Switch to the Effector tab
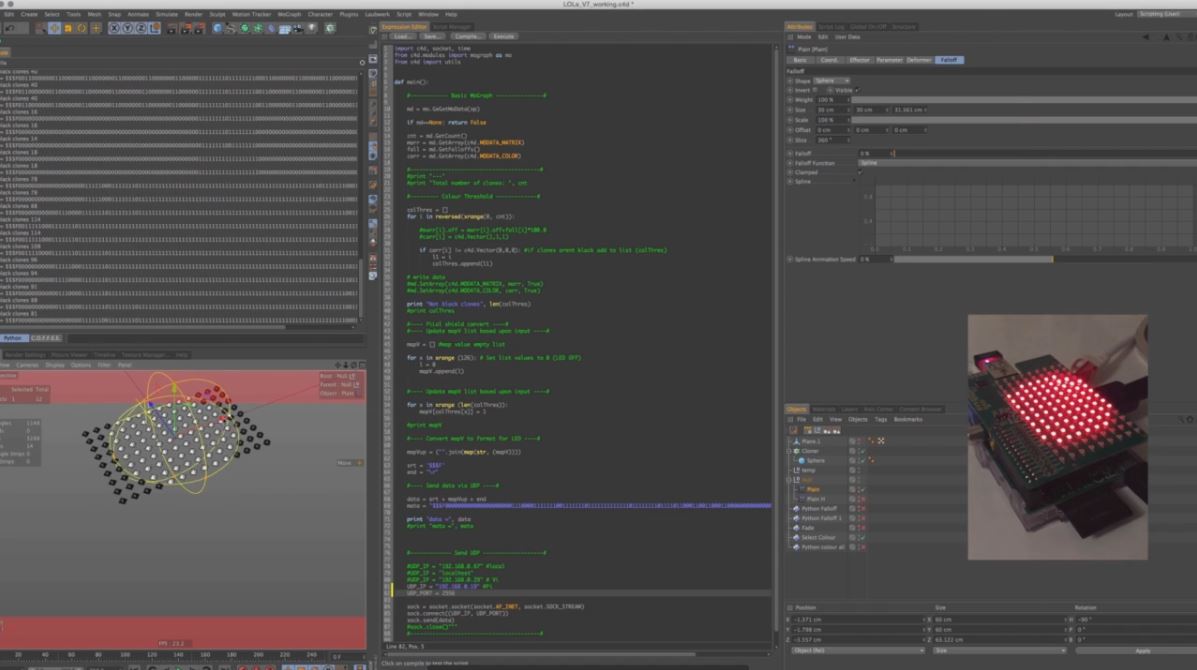 tap(860, 60)
